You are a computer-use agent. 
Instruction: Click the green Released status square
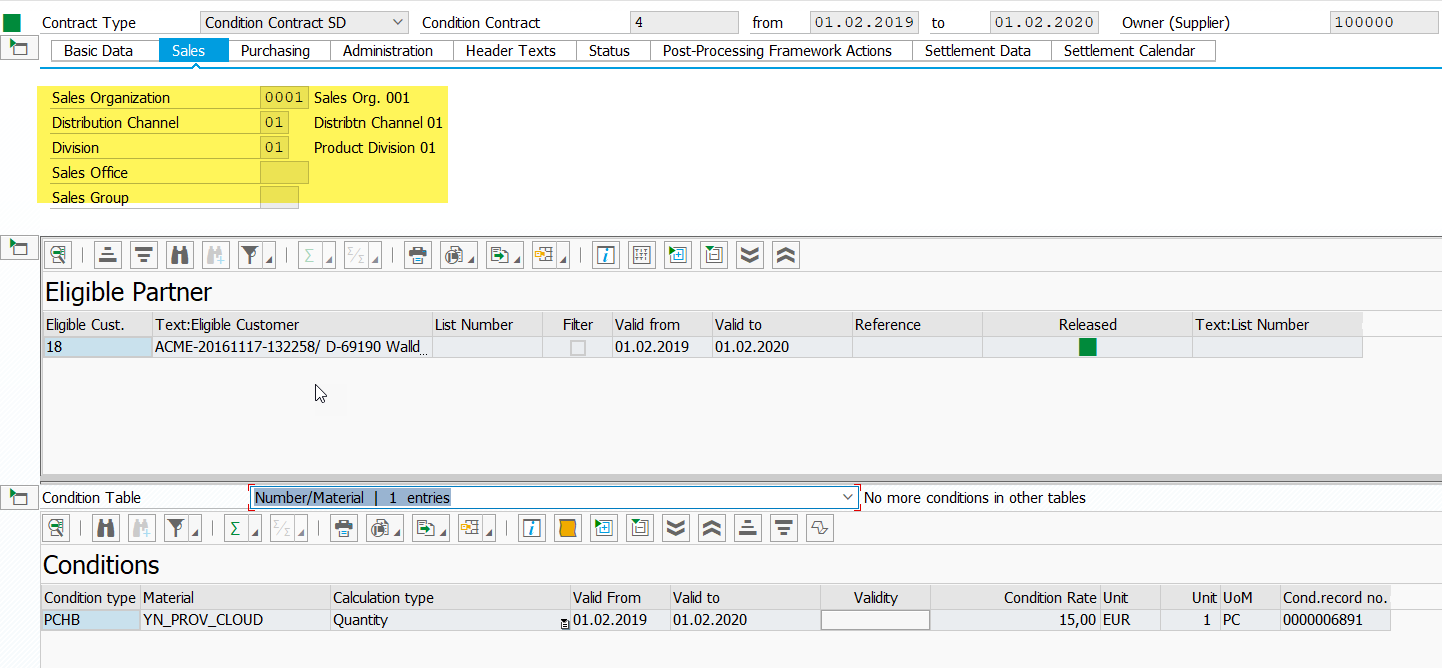pyautogui.click(x=1087, y=347)
